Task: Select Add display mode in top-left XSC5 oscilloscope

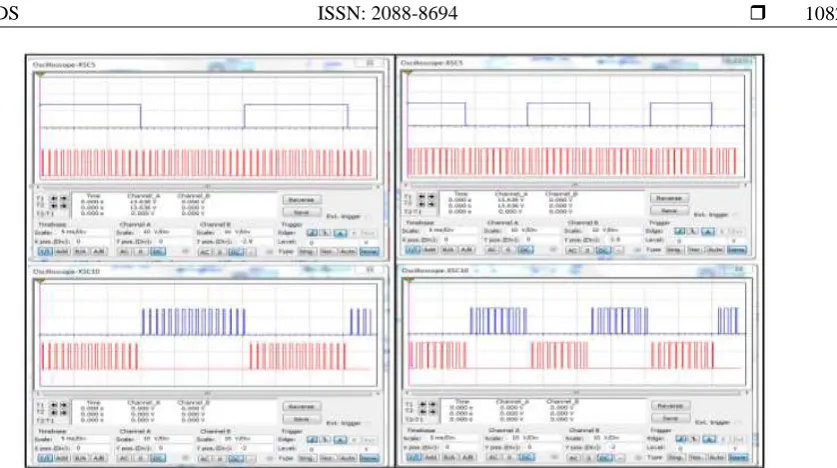Action: (x=62, y=251)
